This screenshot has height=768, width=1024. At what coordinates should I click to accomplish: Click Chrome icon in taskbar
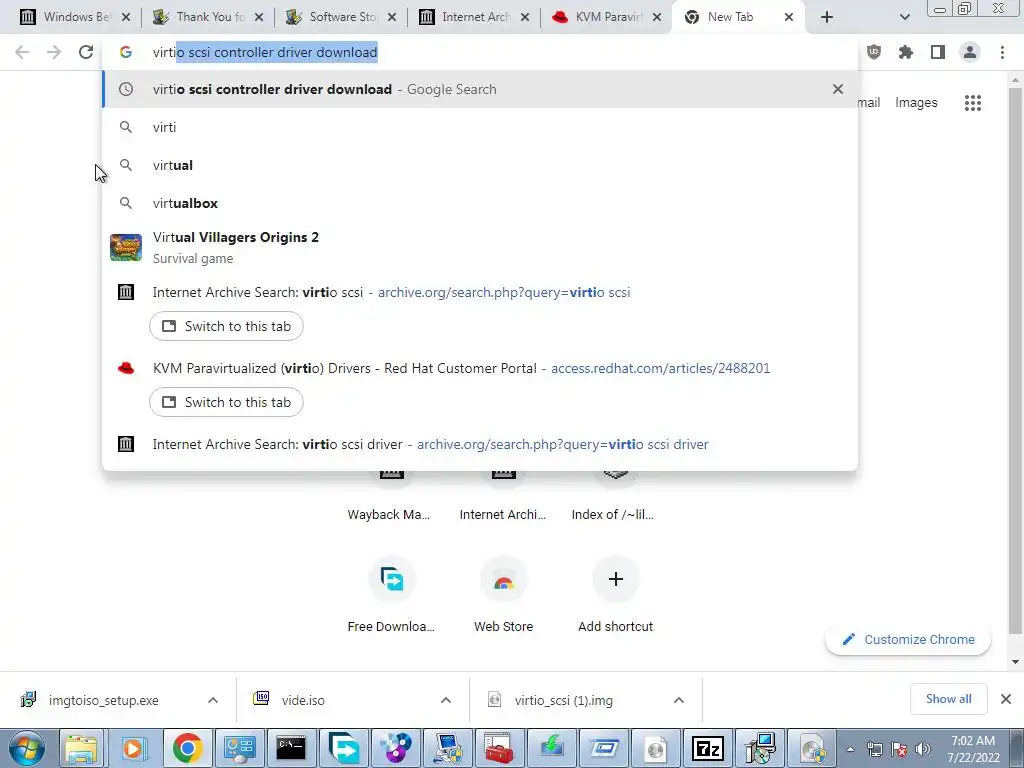click(187, 748)
